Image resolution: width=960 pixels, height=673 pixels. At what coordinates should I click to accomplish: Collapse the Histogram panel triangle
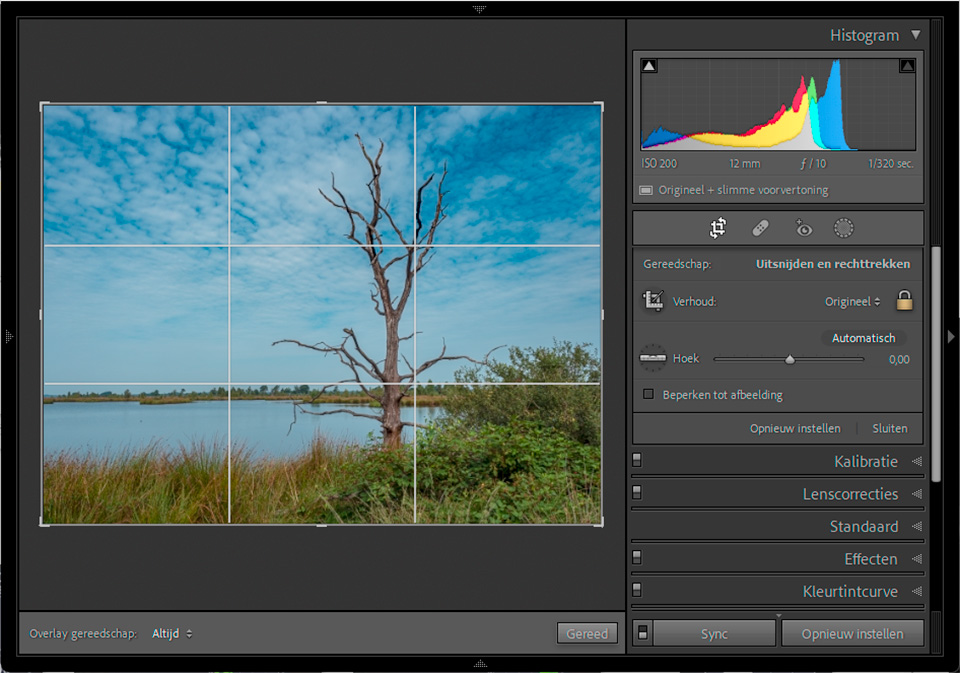[x=916, y=35]
